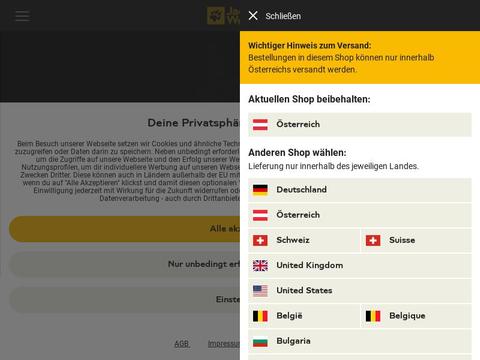Select the Bulgaria shop

pyautogui.click(x=360, y=341)
